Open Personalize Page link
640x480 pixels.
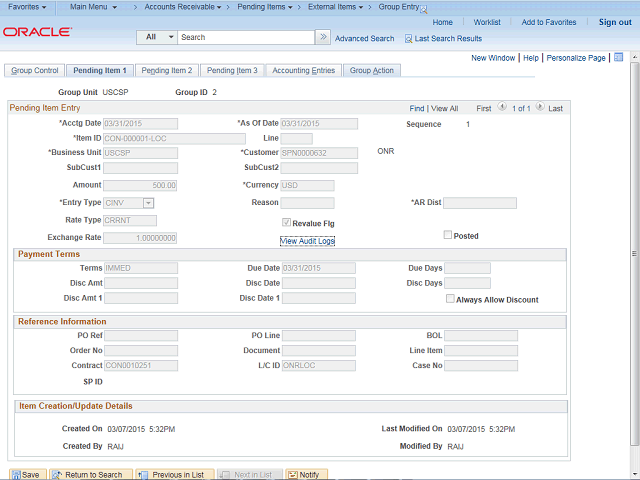576,58
